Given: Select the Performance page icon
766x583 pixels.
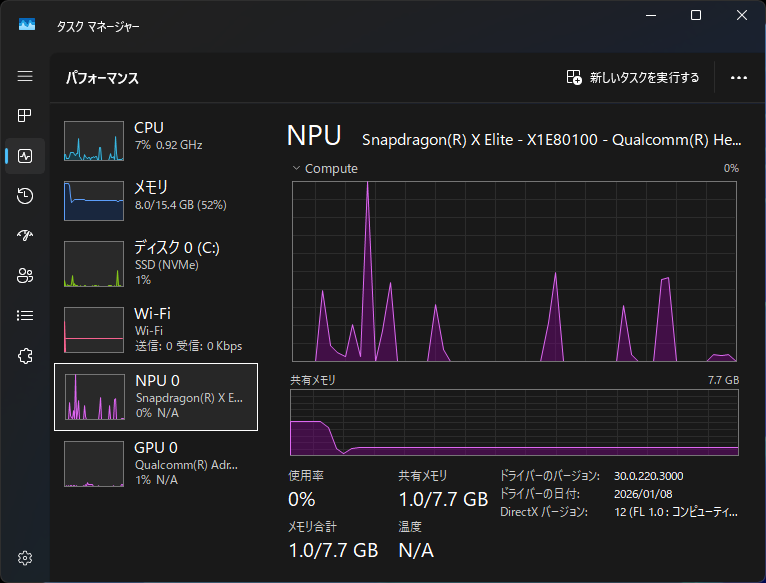Looking at the screenshot, I should pyautogui.click(x=25, y=156).
